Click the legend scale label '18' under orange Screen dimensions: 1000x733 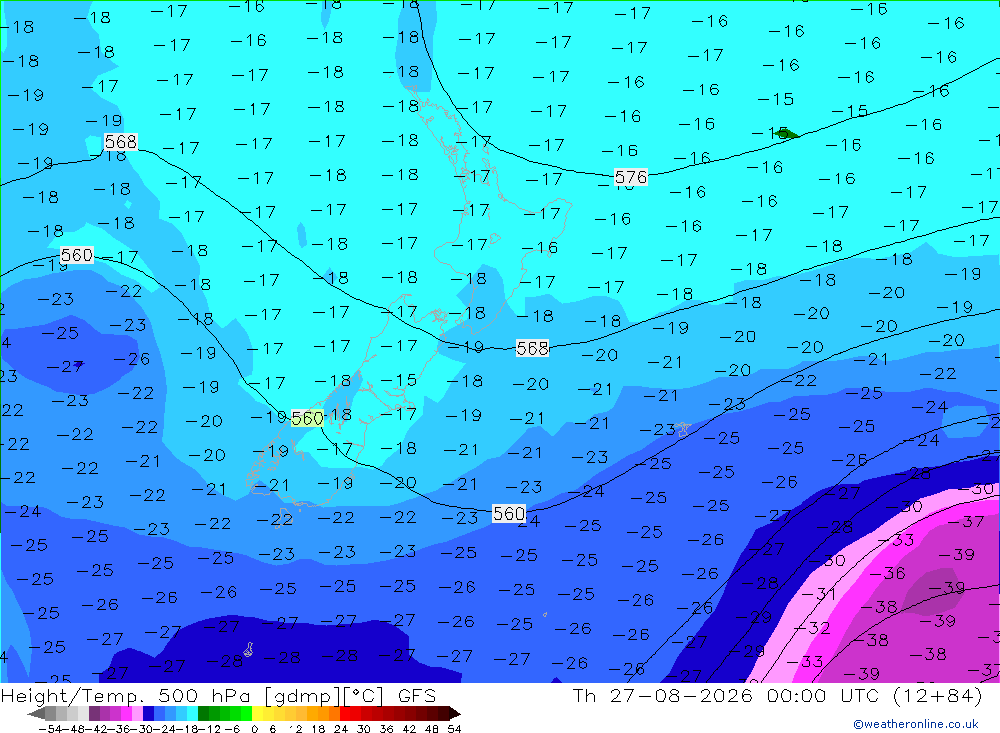318,729
